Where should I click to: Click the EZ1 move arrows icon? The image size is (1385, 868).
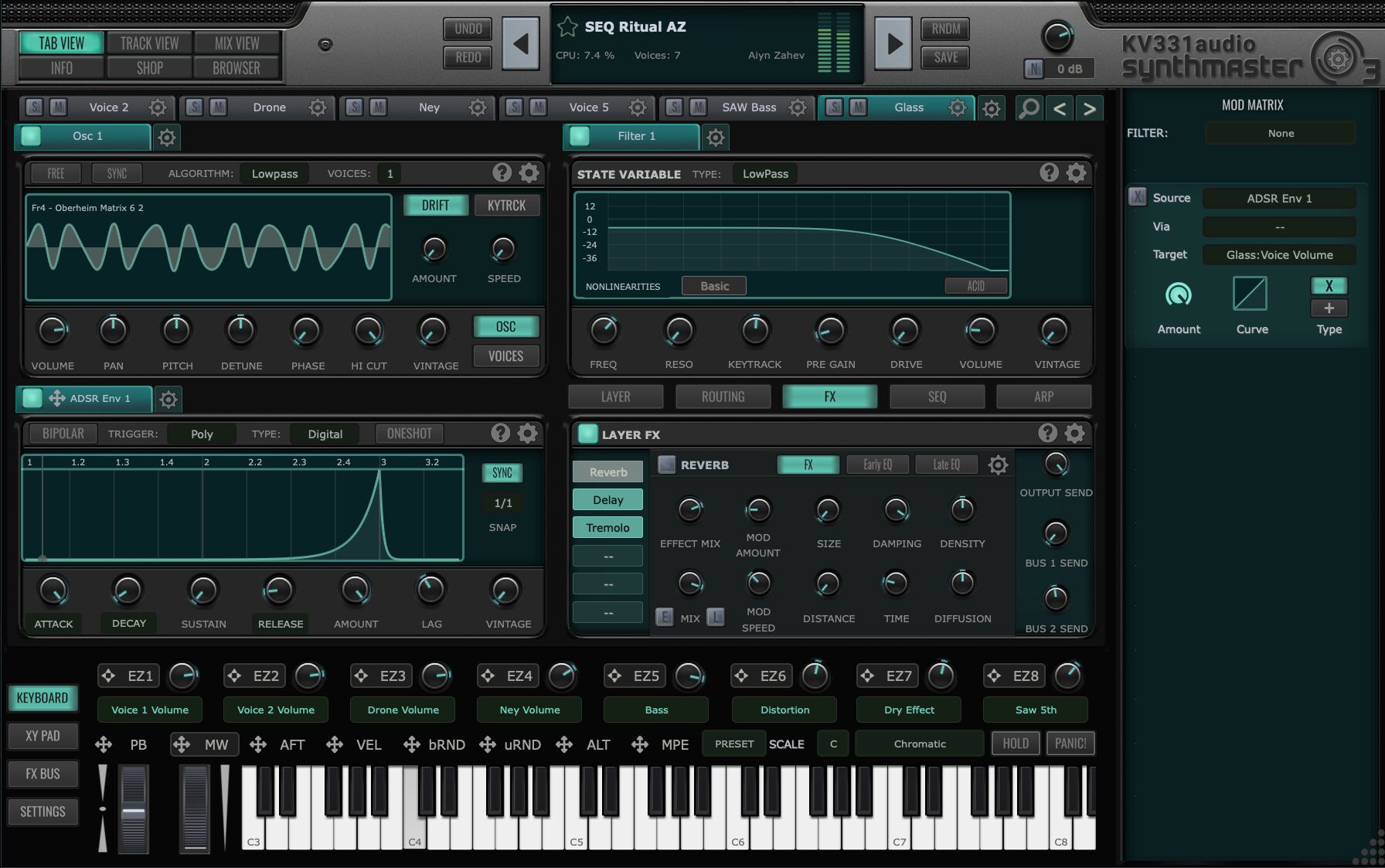coord(109,676)
